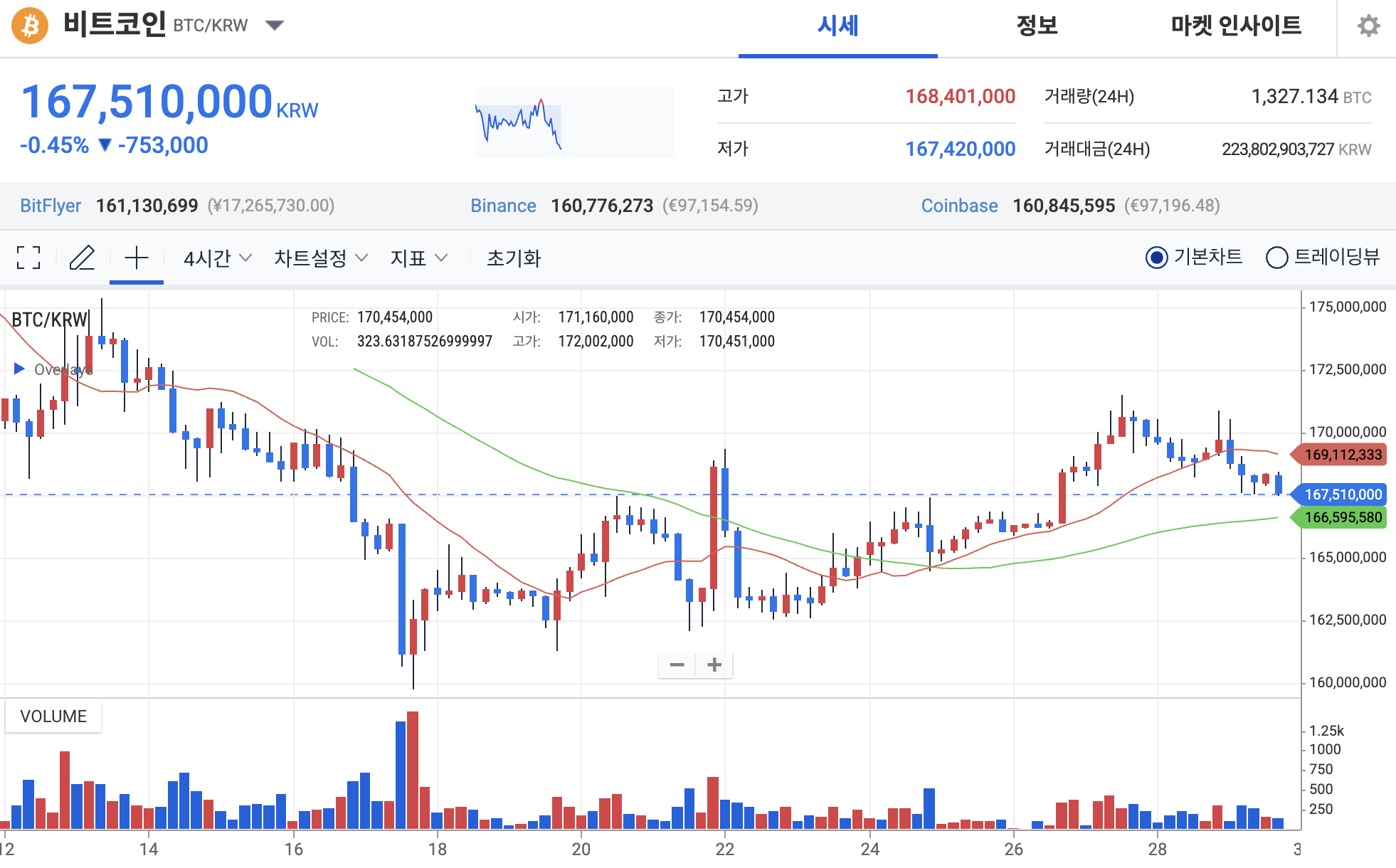1396x868 pixels.
Task: Select the fullscreen chart icon
Action: click(27, 258)
